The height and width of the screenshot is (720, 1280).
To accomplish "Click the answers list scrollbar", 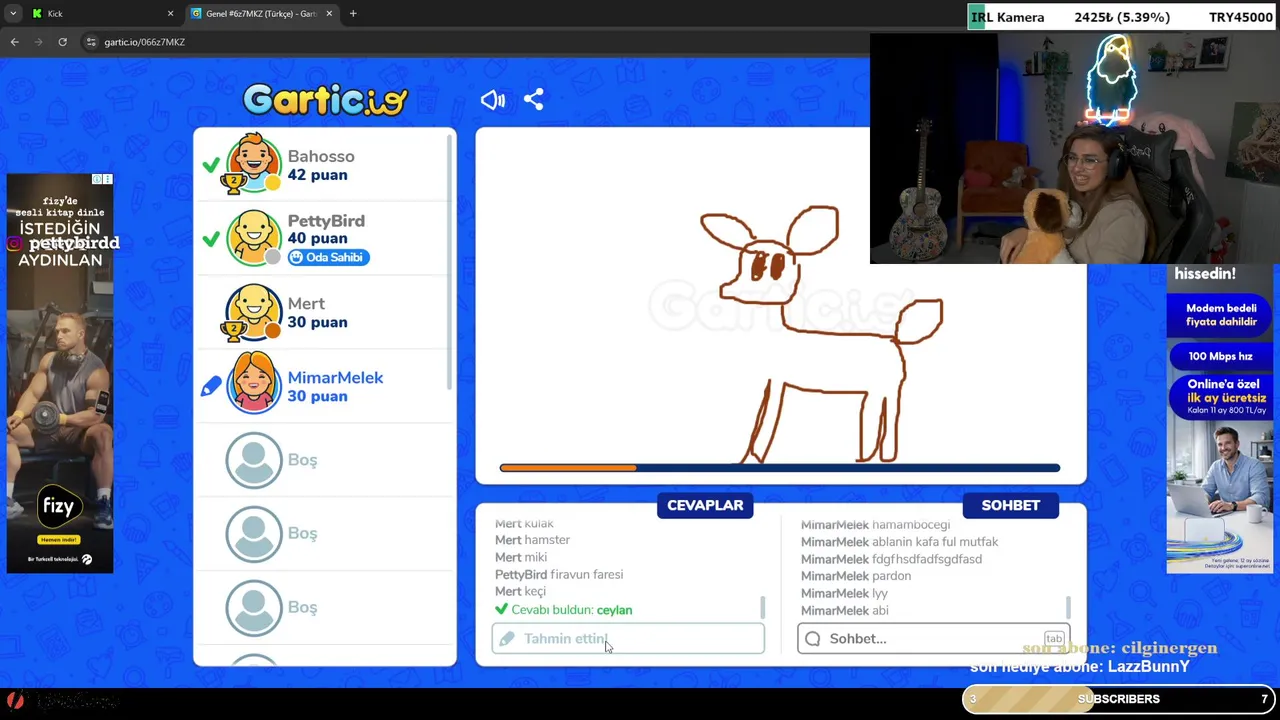I will click(x=763, y=607).
